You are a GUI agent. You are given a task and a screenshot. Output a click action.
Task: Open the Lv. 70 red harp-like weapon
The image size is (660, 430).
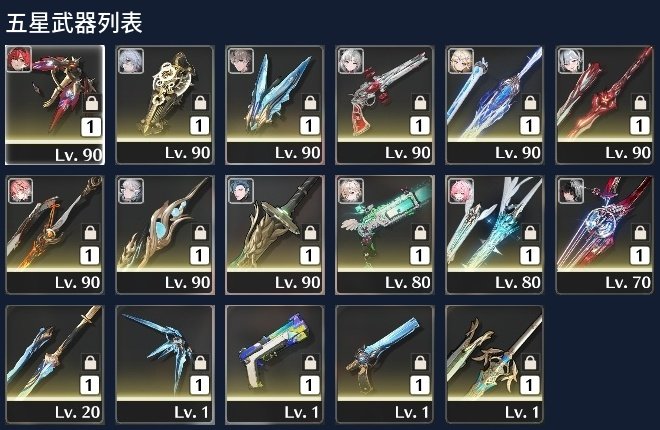(605, 235)
